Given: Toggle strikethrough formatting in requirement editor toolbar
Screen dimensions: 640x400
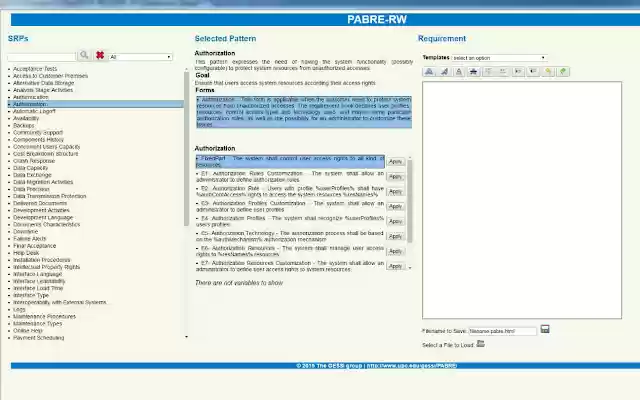Looking at the screenshot, I should pos(473,71).
